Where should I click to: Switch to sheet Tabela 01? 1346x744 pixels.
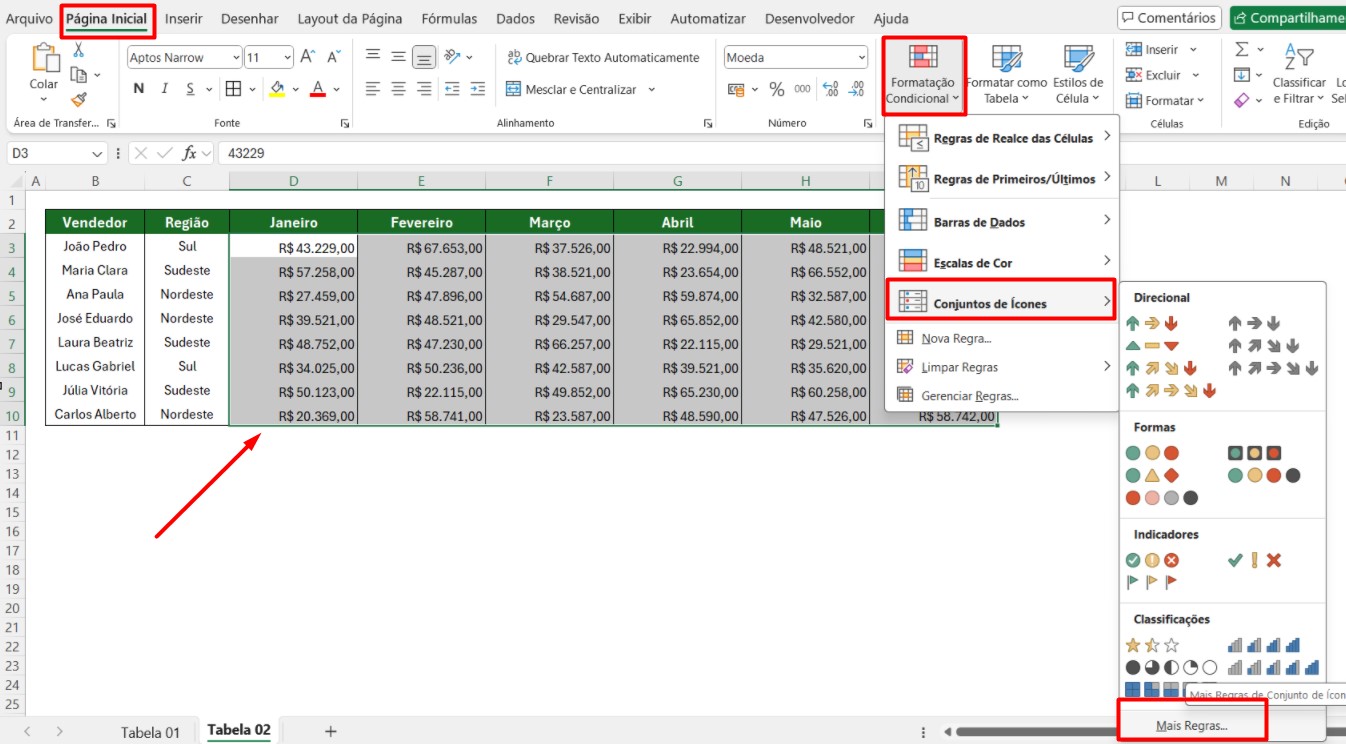[150, 732]
